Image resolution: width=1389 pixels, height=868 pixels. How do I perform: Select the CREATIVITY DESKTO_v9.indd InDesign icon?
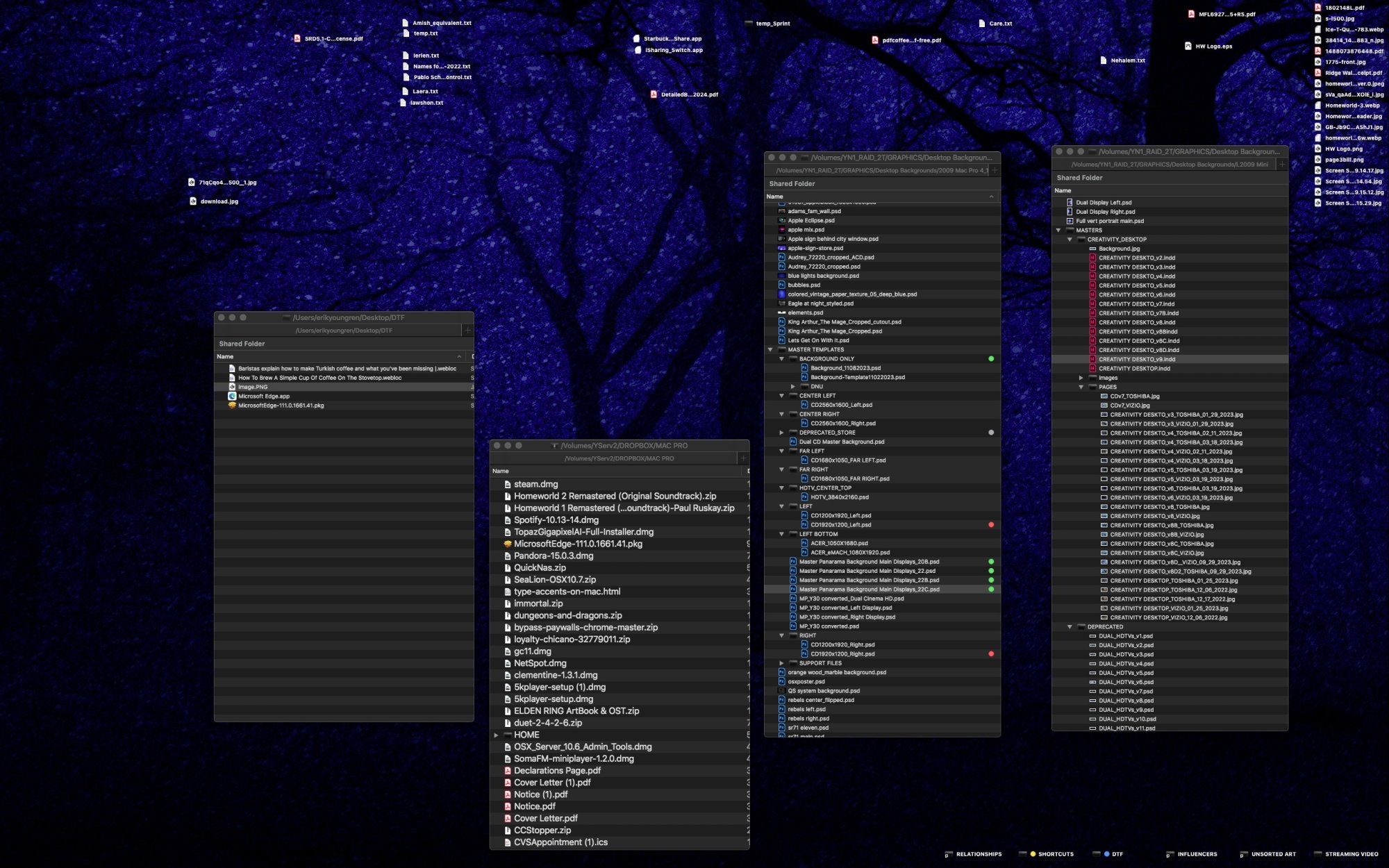[1092, 359]
